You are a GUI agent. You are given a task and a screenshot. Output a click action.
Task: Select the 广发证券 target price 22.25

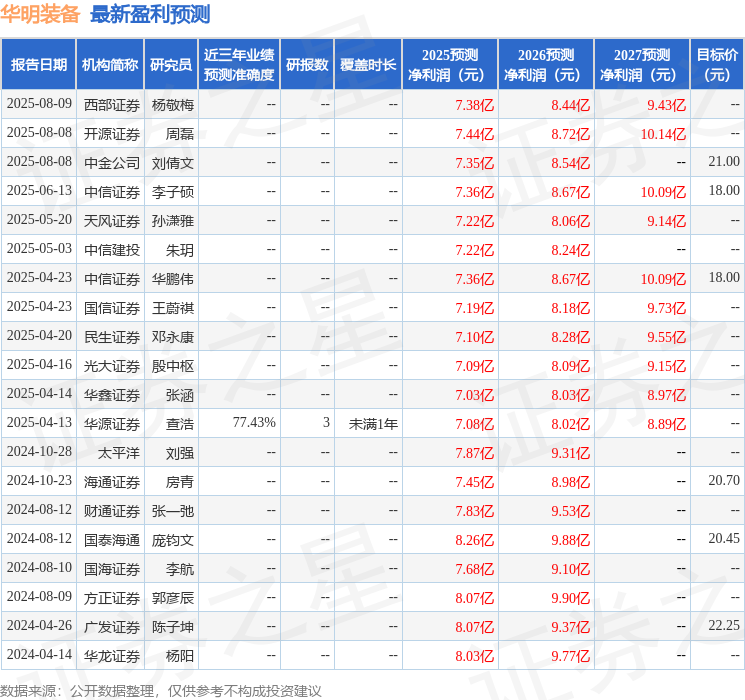(x=724, y=625)
